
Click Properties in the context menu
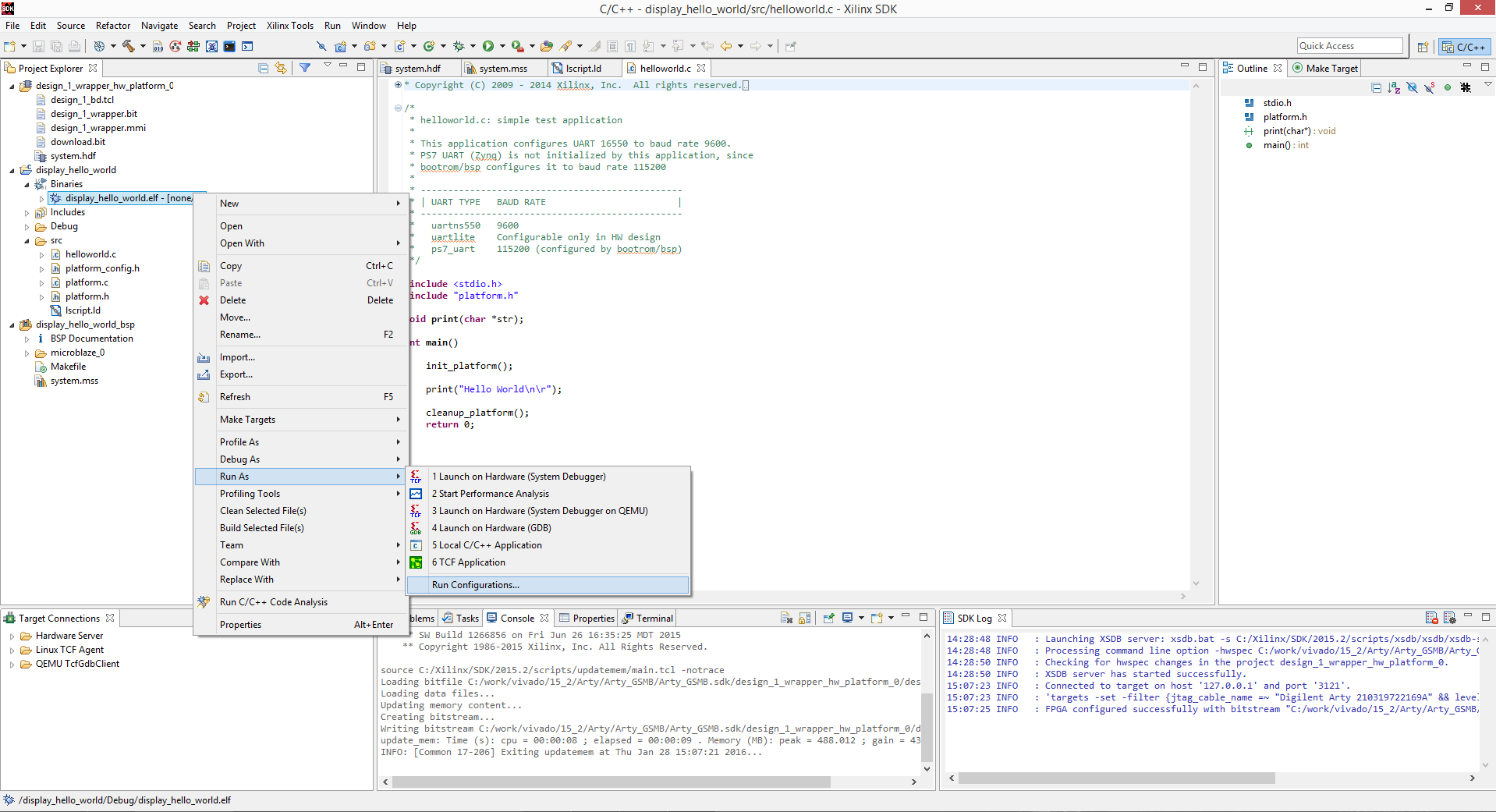tap(300, 625)
